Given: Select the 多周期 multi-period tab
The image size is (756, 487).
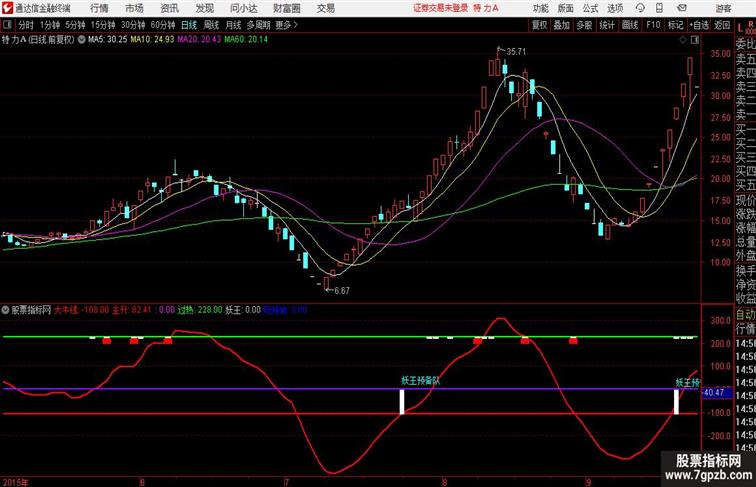Looking at the screenshot, I should 258,25.
